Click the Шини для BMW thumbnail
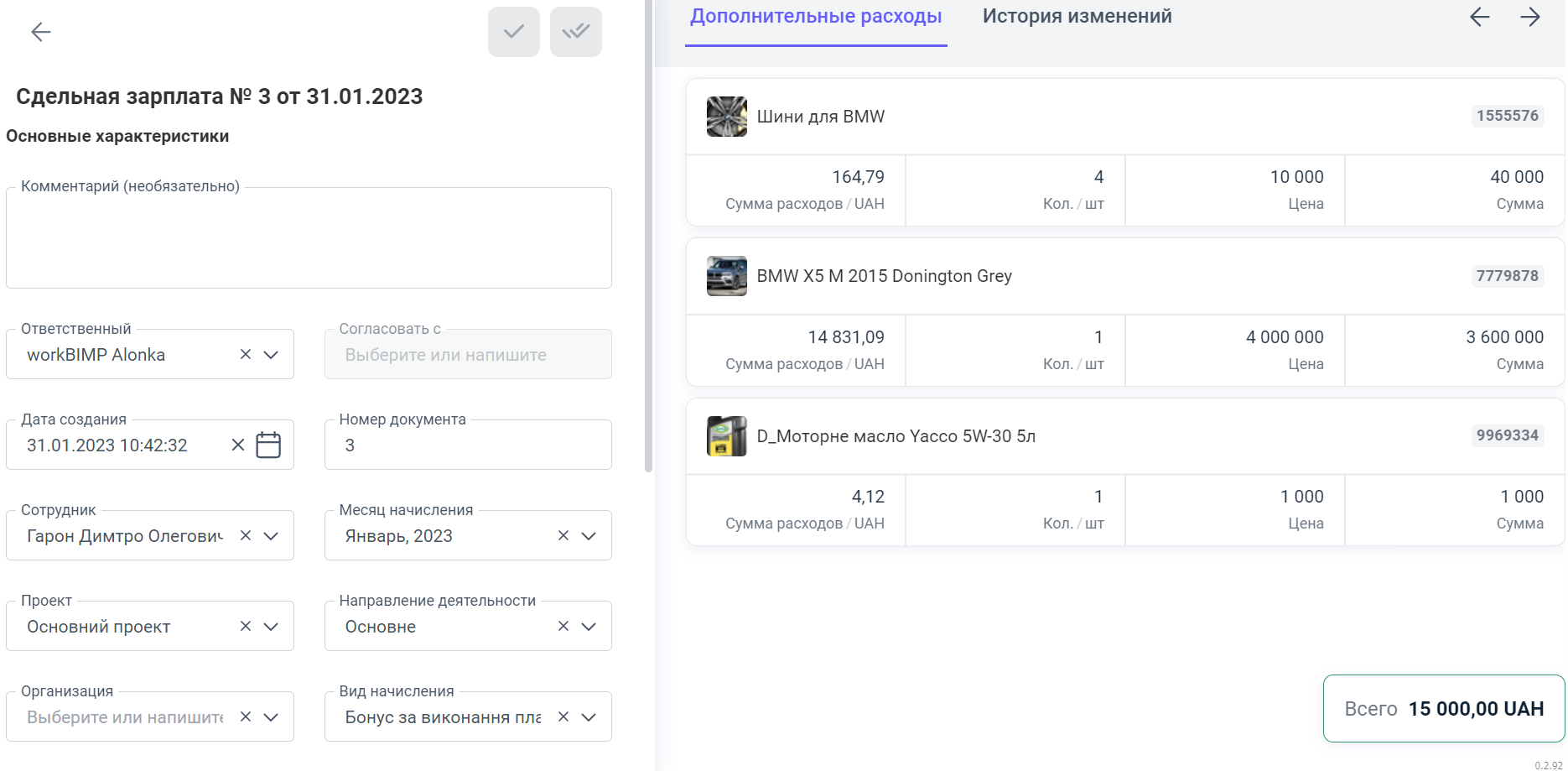Image resolution: width=1568 pixels, height=771 pixels. click(726, 117)
